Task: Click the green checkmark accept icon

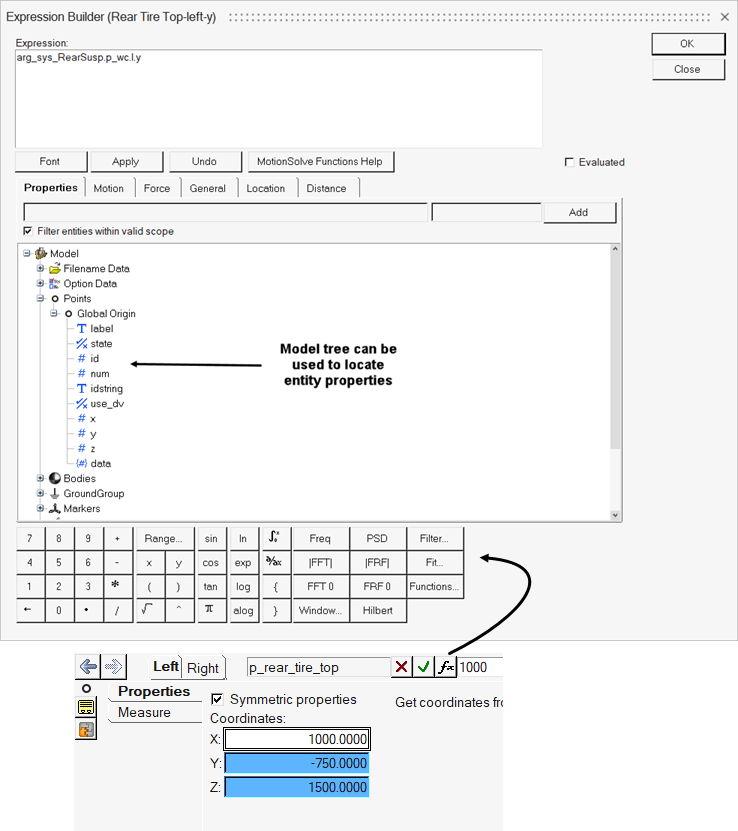Action: pyautogui.click(x=423, y=667)
